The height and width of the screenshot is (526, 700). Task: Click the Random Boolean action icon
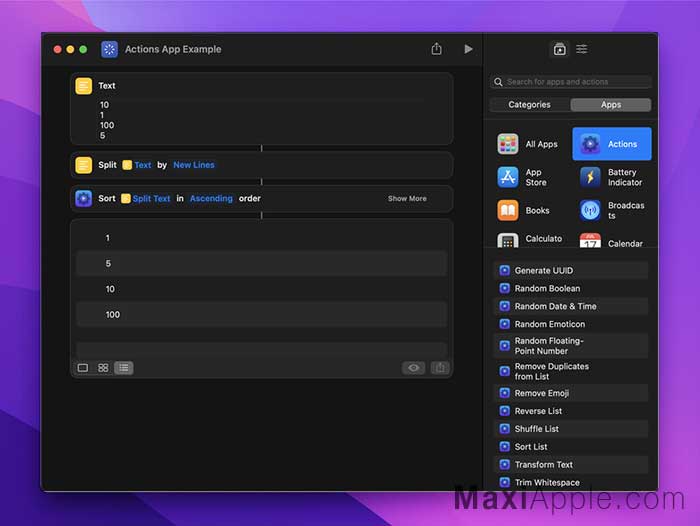coord(504,288)
